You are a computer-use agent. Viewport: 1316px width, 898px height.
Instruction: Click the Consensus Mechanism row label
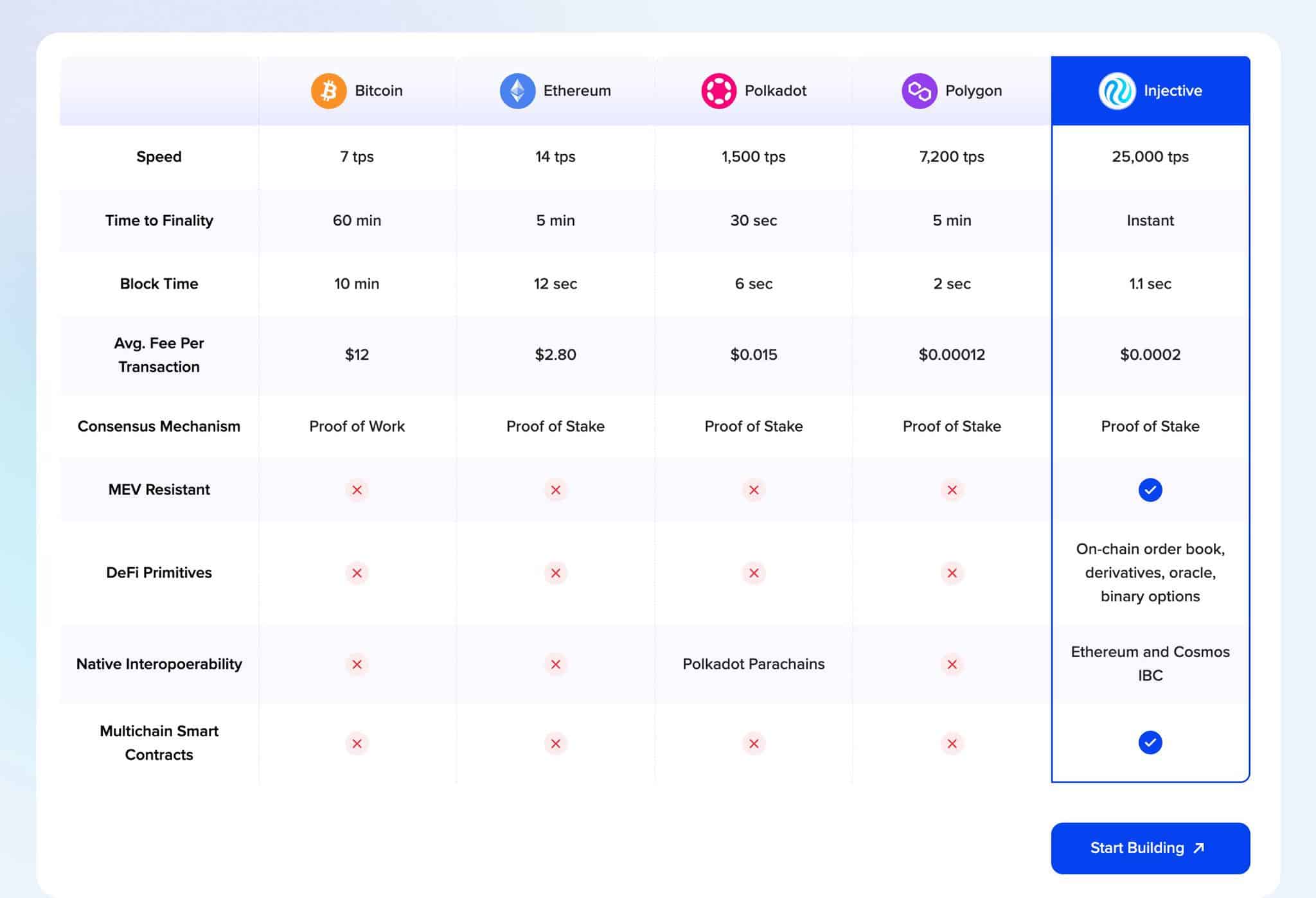(159, 427)
